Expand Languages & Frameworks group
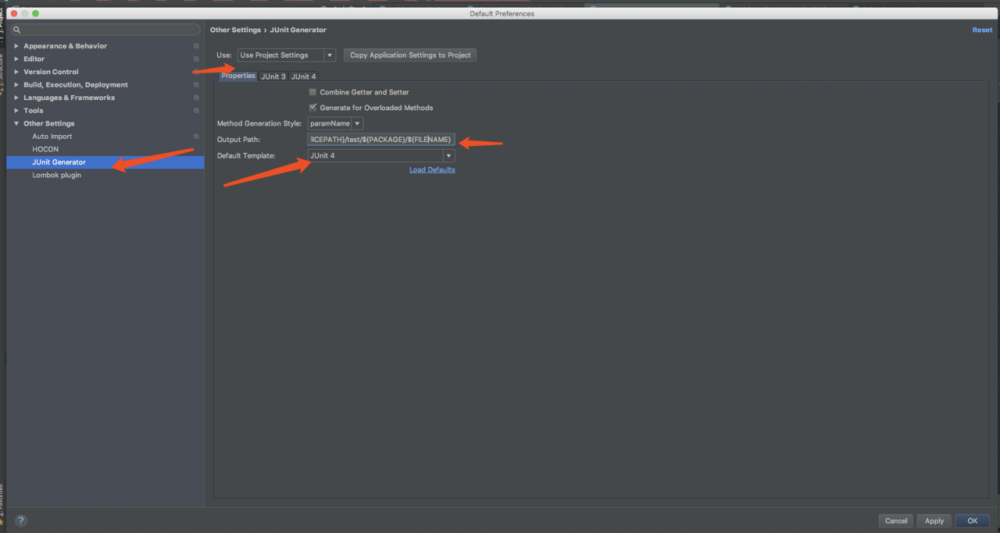Screen dimensions: 1000x533 pyautogui.click(x=17, y=98)
